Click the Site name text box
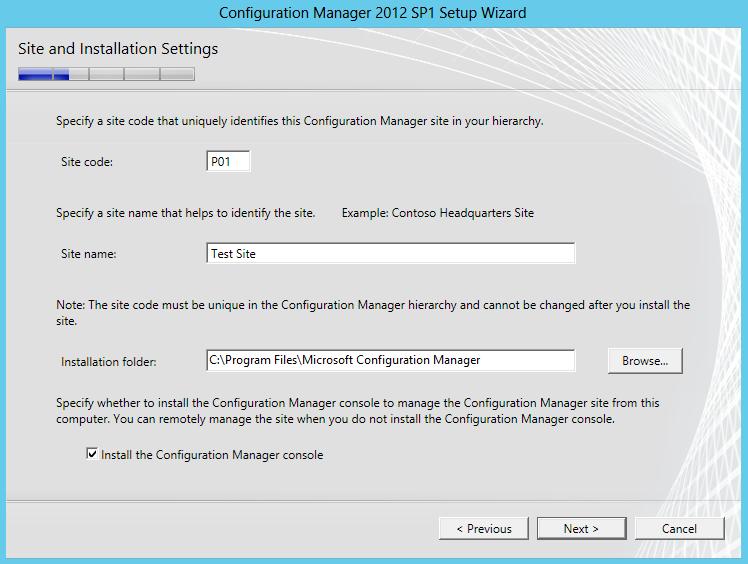 tap(391, 253)
